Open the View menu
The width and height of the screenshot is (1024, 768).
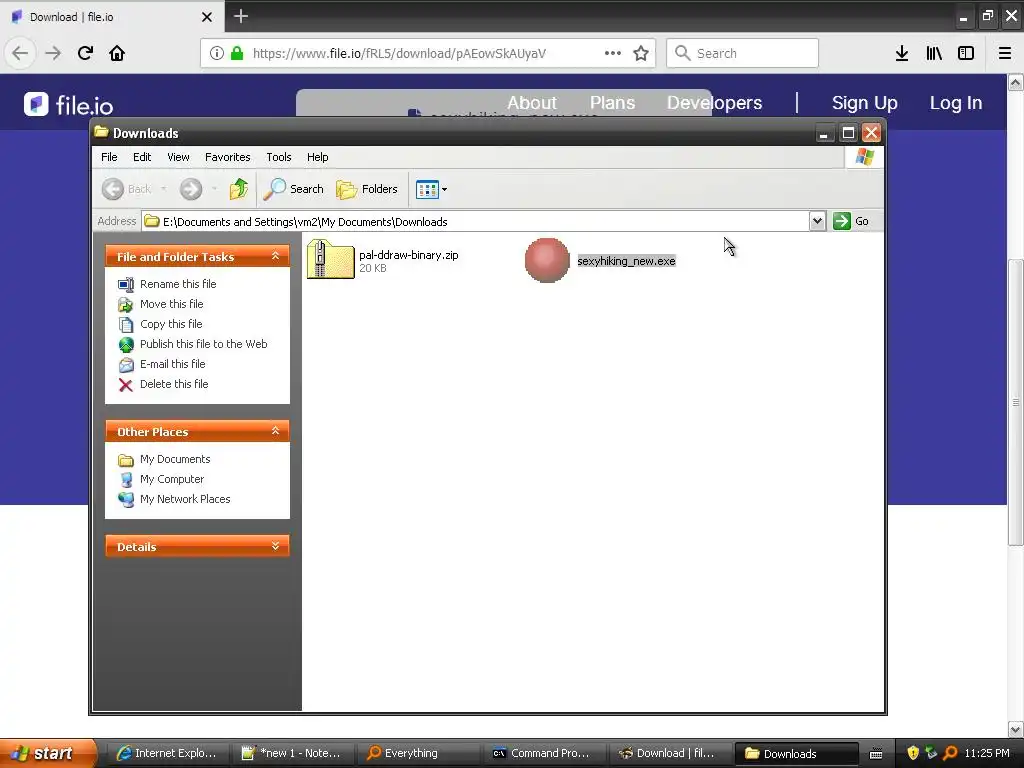178,157
